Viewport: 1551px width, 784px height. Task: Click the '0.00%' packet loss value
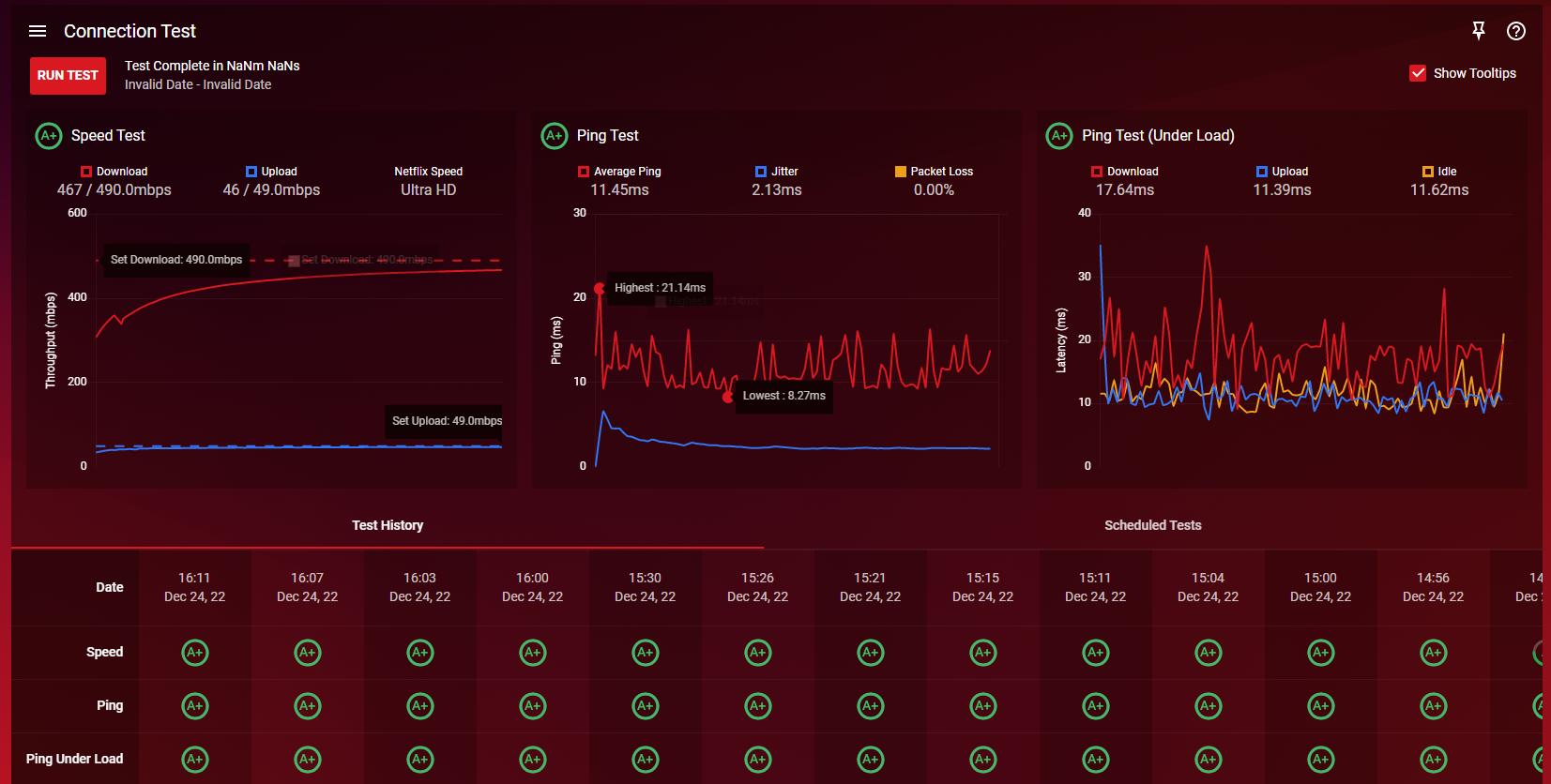pyautogui.click(x=934, y=190)
